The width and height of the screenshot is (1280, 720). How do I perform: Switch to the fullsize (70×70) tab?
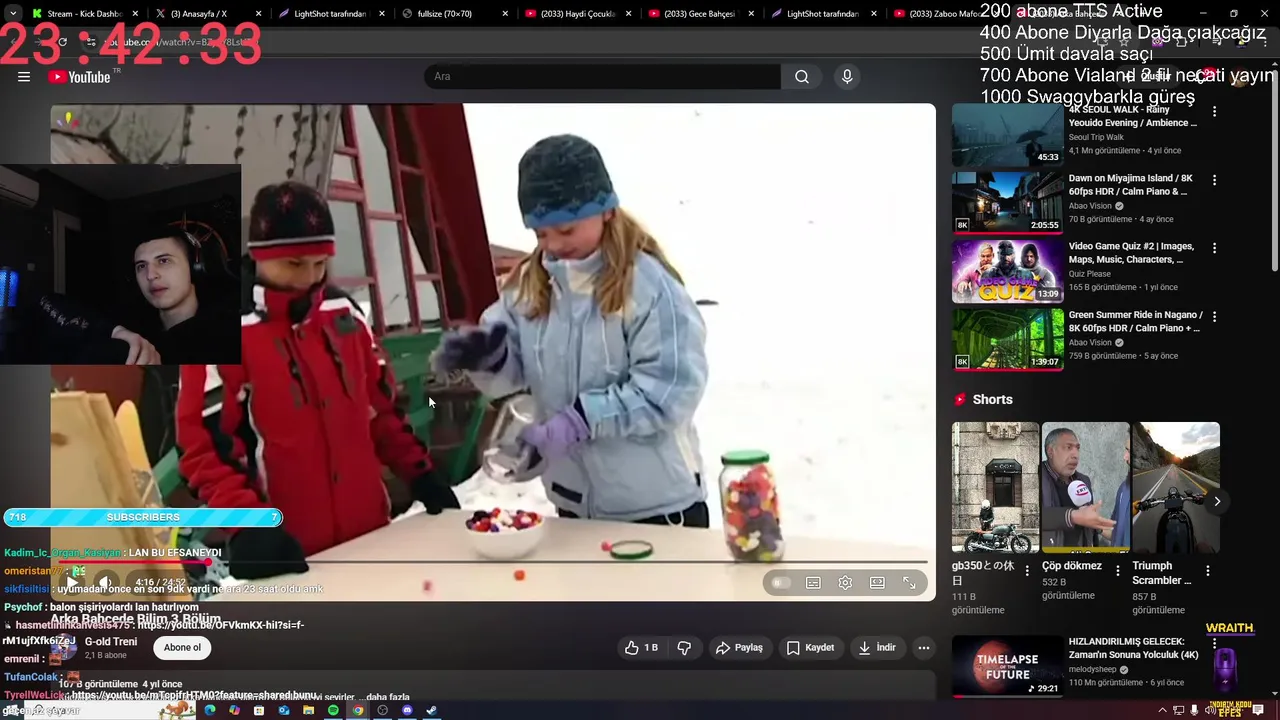pos(444,14)
